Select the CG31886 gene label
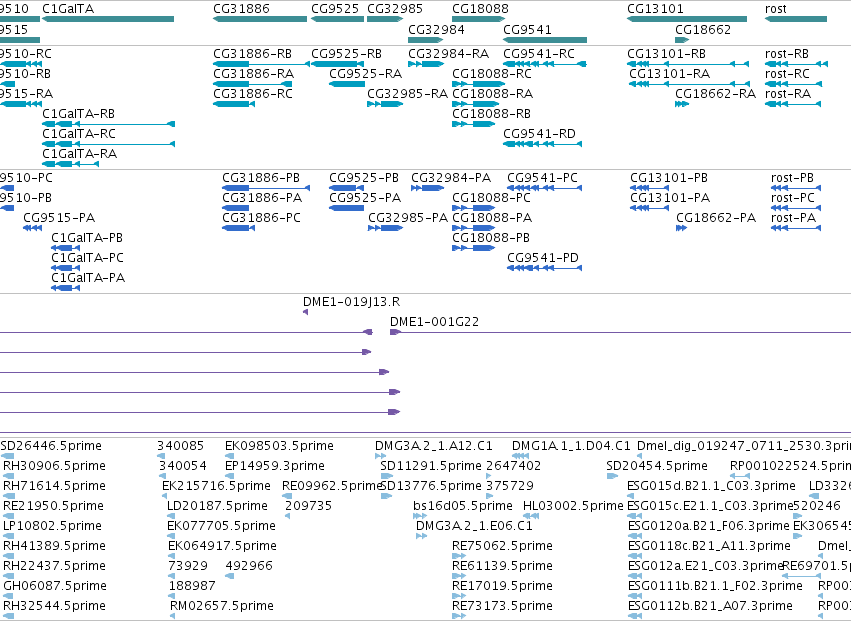The height and width of the screenshot is (621, 851). pos(241,9)
